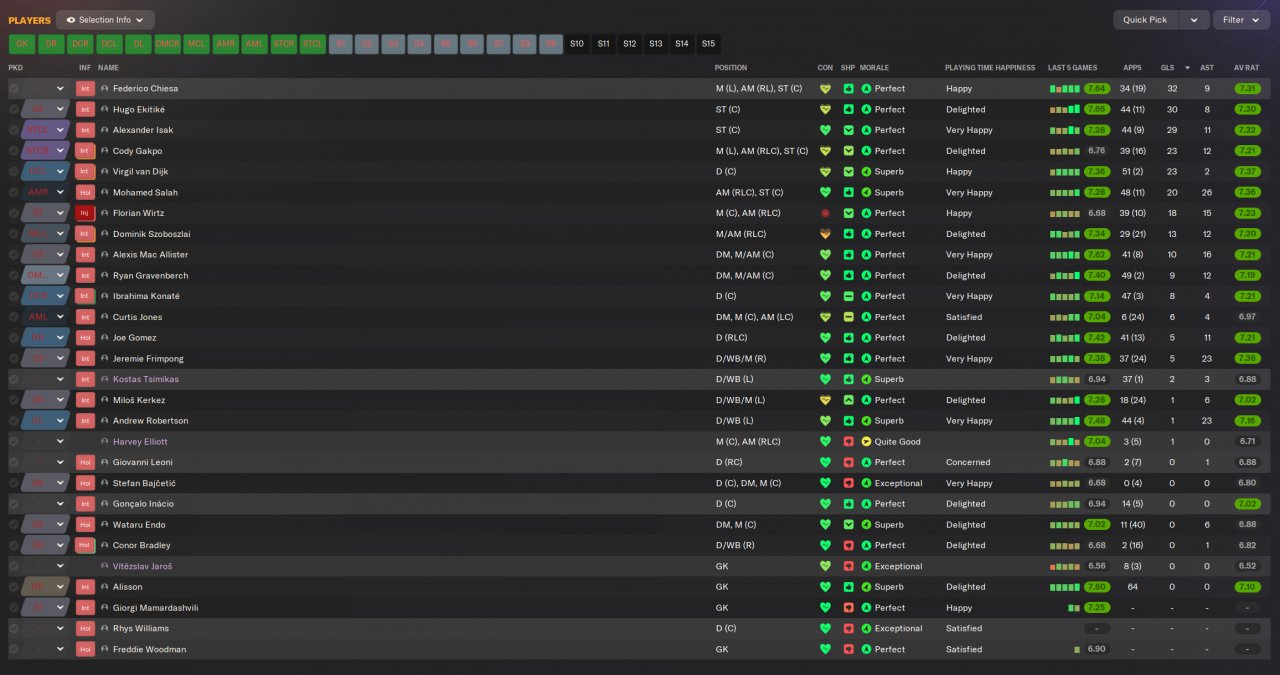The width and height of the screenshot is (1280, 675).
Task: Click the Int status icon for Alisson
Action: (x=85, y=587)
